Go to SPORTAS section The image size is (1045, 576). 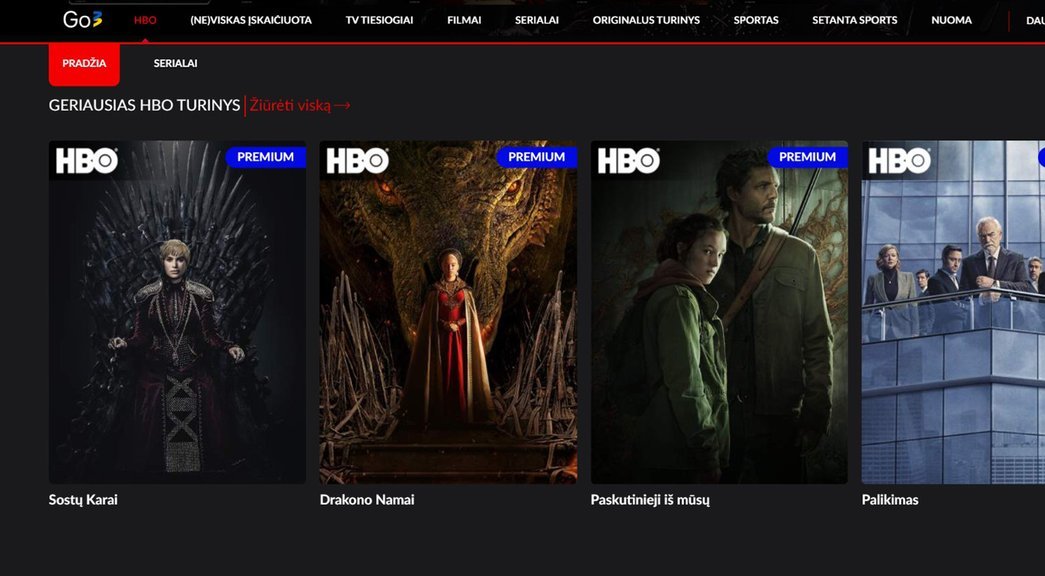(756, 20)
